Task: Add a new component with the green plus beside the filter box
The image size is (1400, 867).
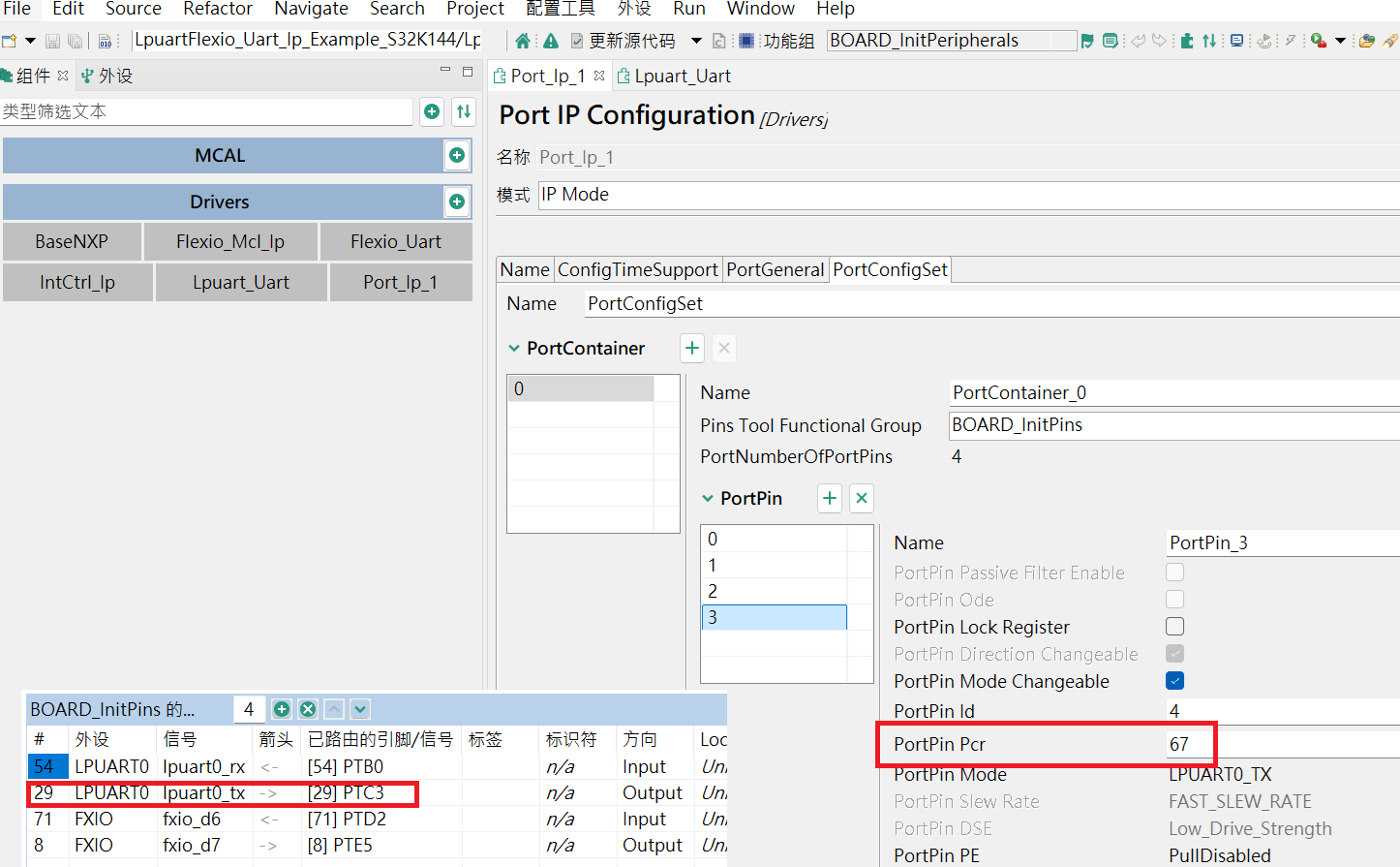Action: coord(432,111)
